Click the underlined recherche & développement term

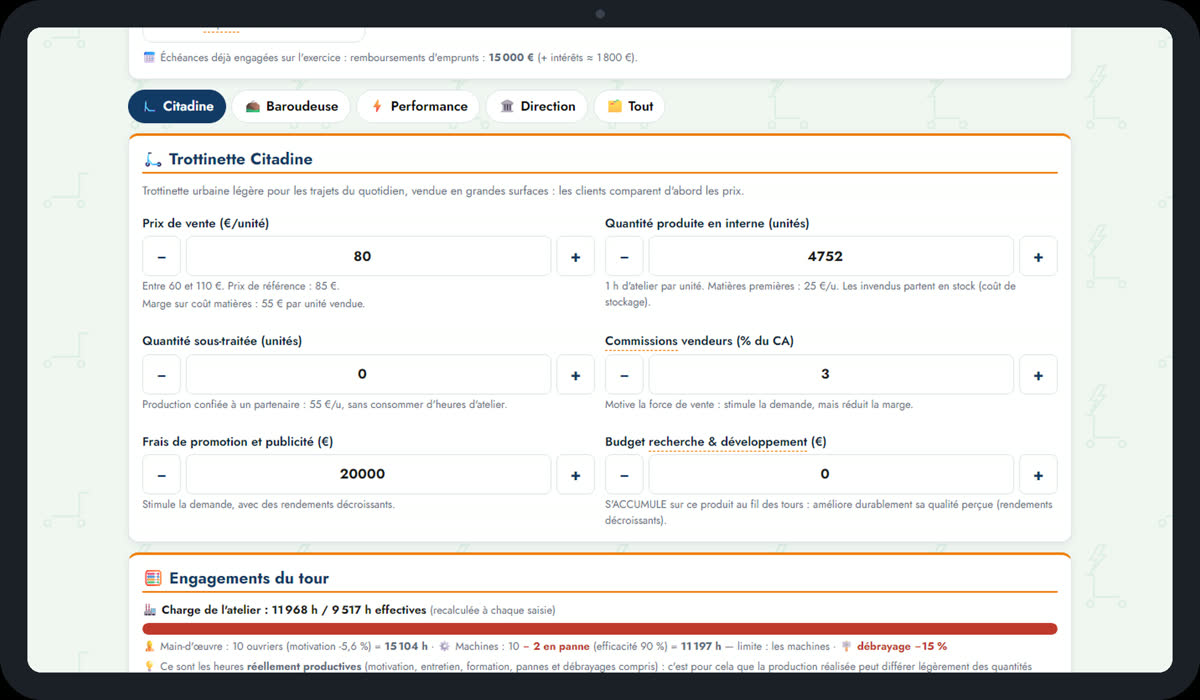[x=728, y=441]
